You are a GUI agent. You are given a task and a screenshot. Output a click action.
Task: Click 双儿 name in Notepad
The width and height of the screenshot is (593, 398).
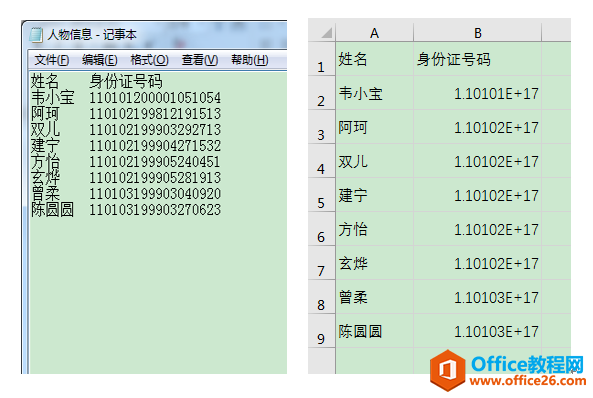pyautogui.click(x=45, y=129)
